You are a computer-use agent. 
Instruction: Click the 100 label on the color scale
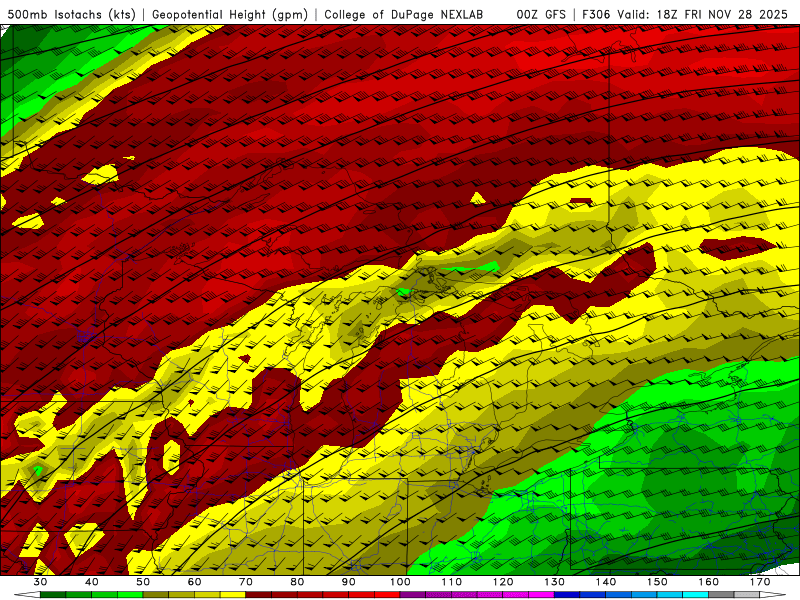click(x=400, y=582)
